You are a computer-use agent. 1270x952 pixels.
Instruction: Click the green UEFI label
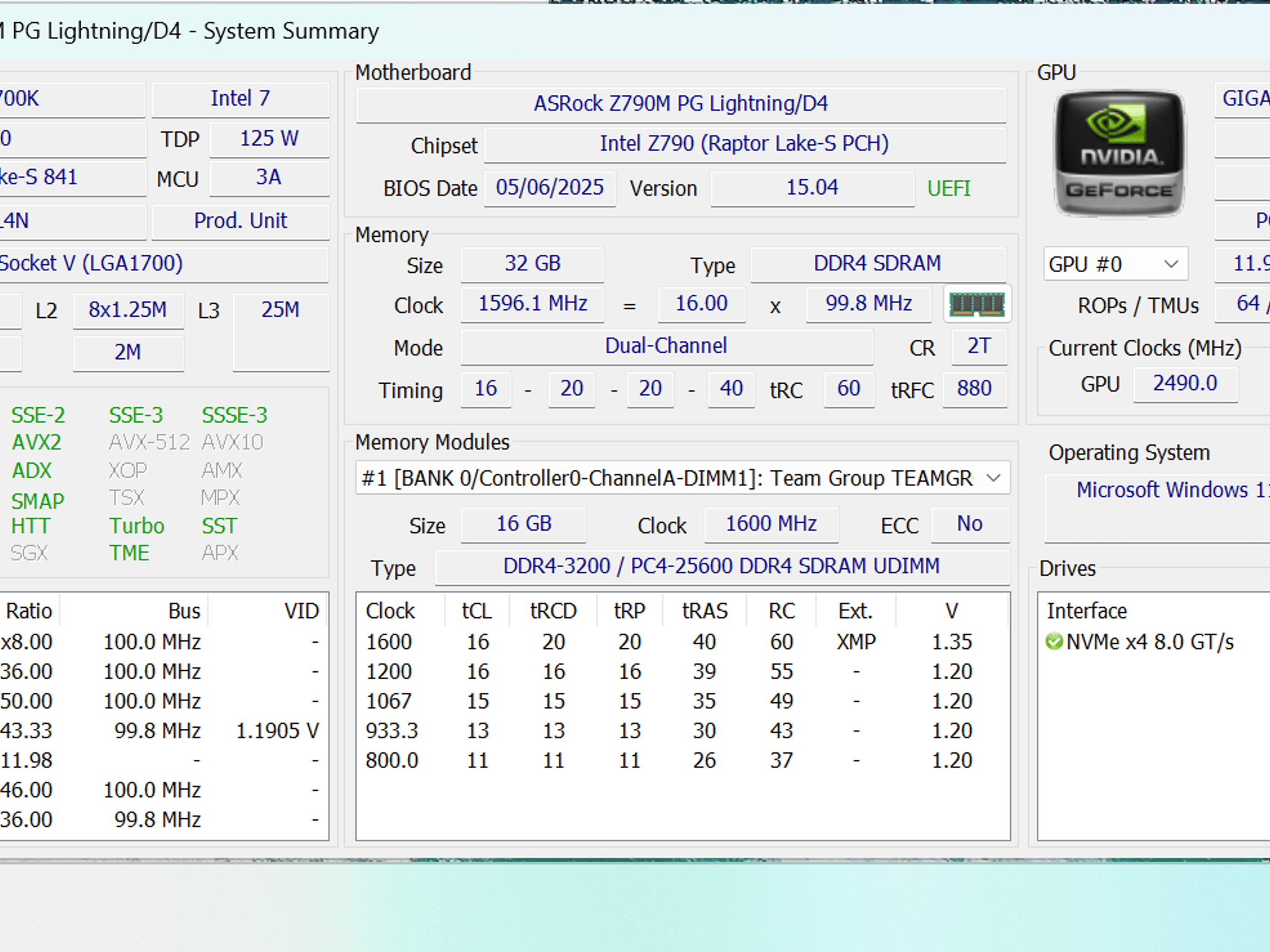pos(949,188)
